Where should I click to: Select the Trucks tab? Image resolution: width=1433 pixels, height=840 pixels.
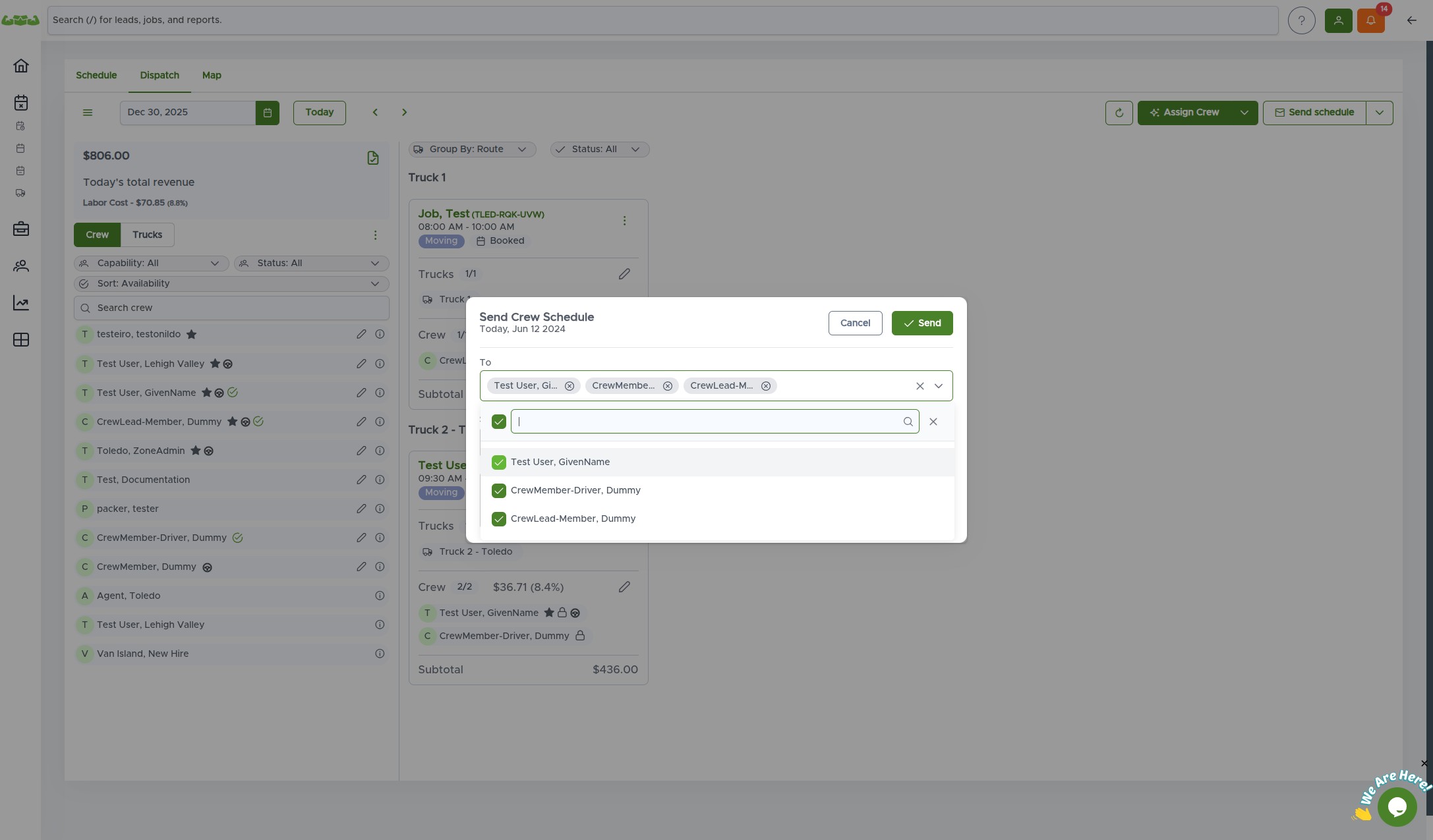pyautogui.click(x=147, y=235)
